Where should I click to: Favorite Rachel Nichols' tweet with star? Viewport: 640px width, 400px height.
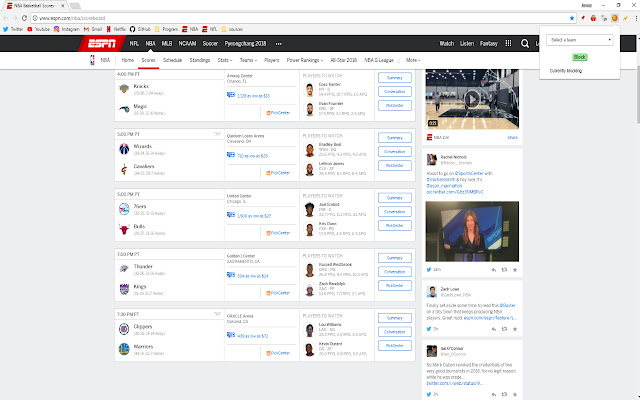coord(515,270)
